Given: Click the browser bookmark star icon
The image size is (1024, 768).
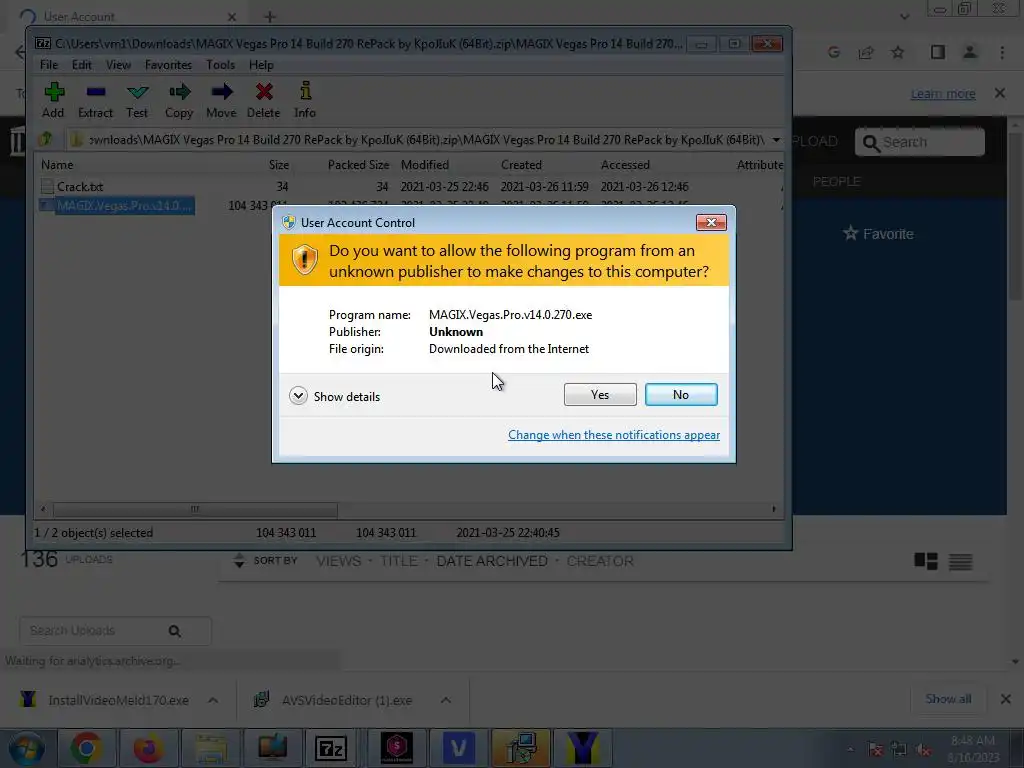Looking at the screenshot, I should point(898,52).
